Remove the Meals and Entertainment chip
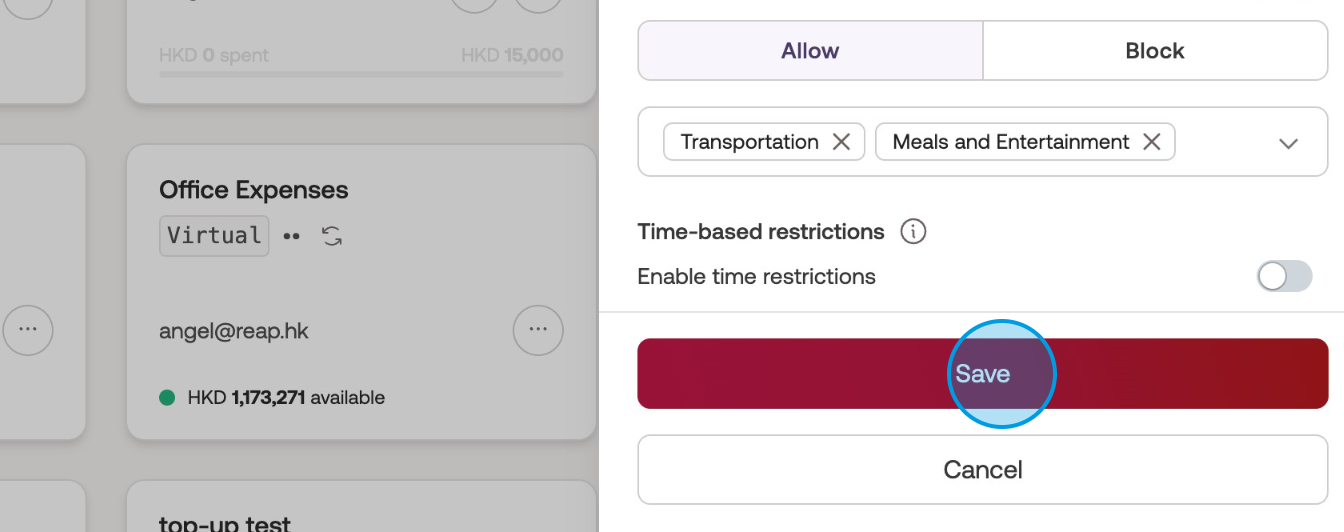The width and height of the screenshot is (1344, 532). (x=1152, y=142)
